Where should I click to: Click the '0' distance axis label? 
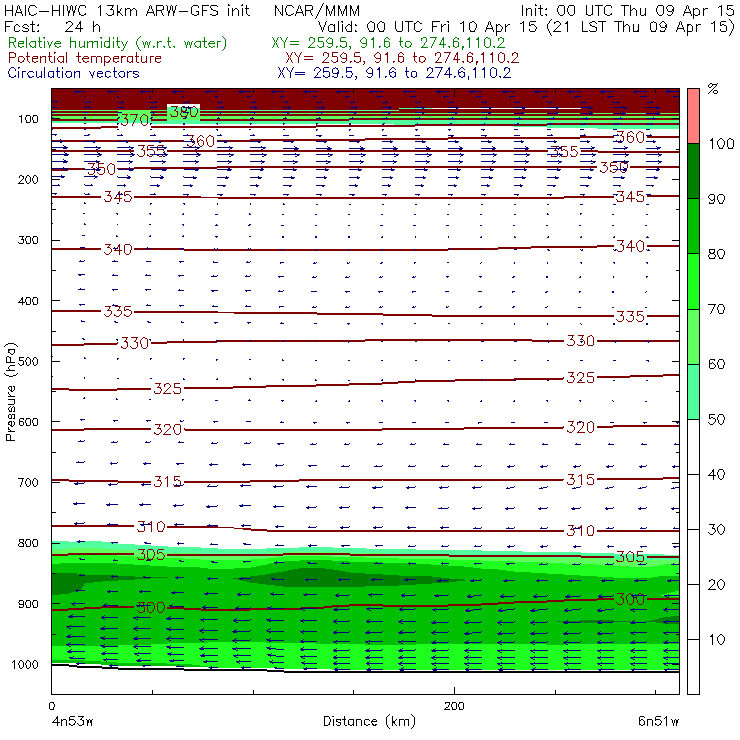(x=51, y=706)
